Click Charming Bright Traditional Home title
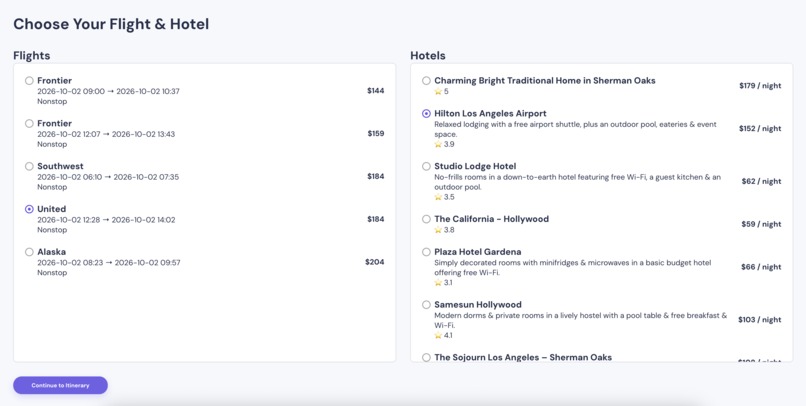 (x=545, y=81)
